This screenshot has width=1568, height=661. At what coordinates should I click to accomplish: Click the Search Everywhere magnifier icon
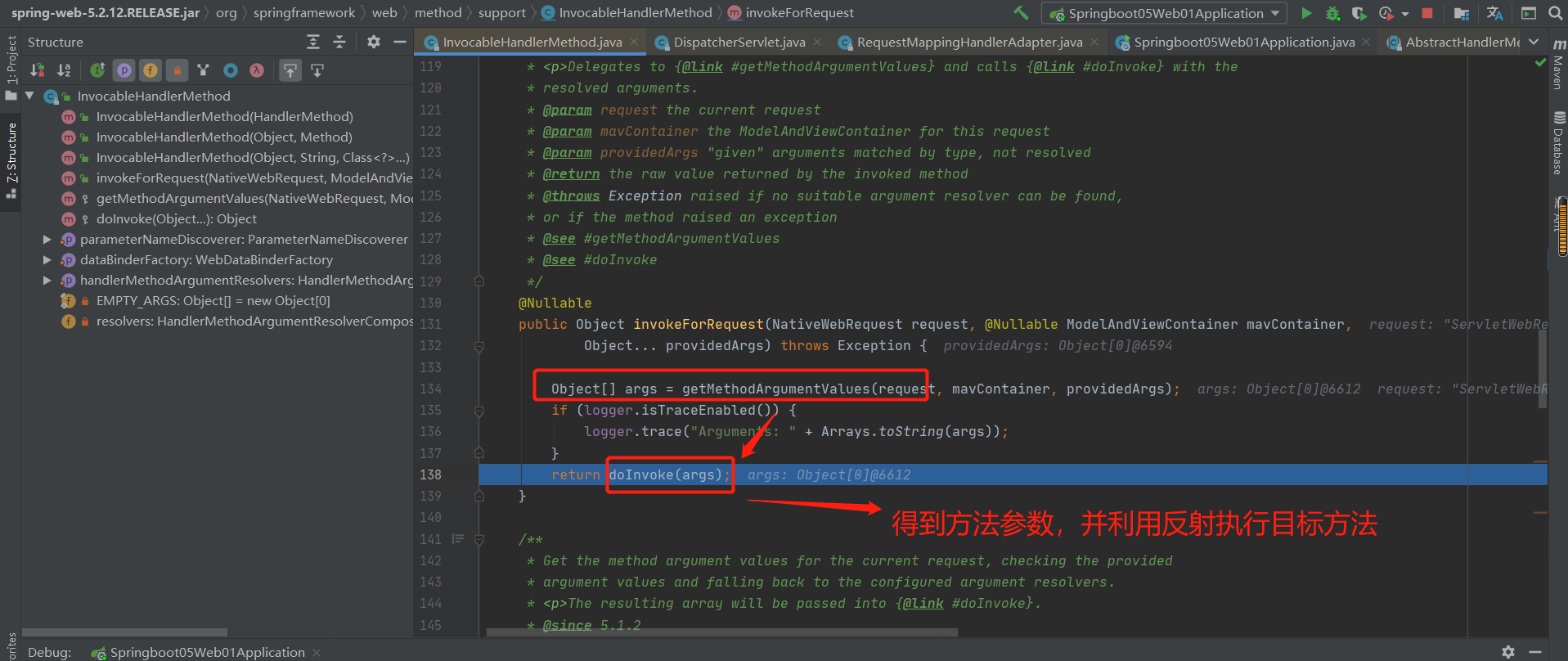[x=1555, y=13]
